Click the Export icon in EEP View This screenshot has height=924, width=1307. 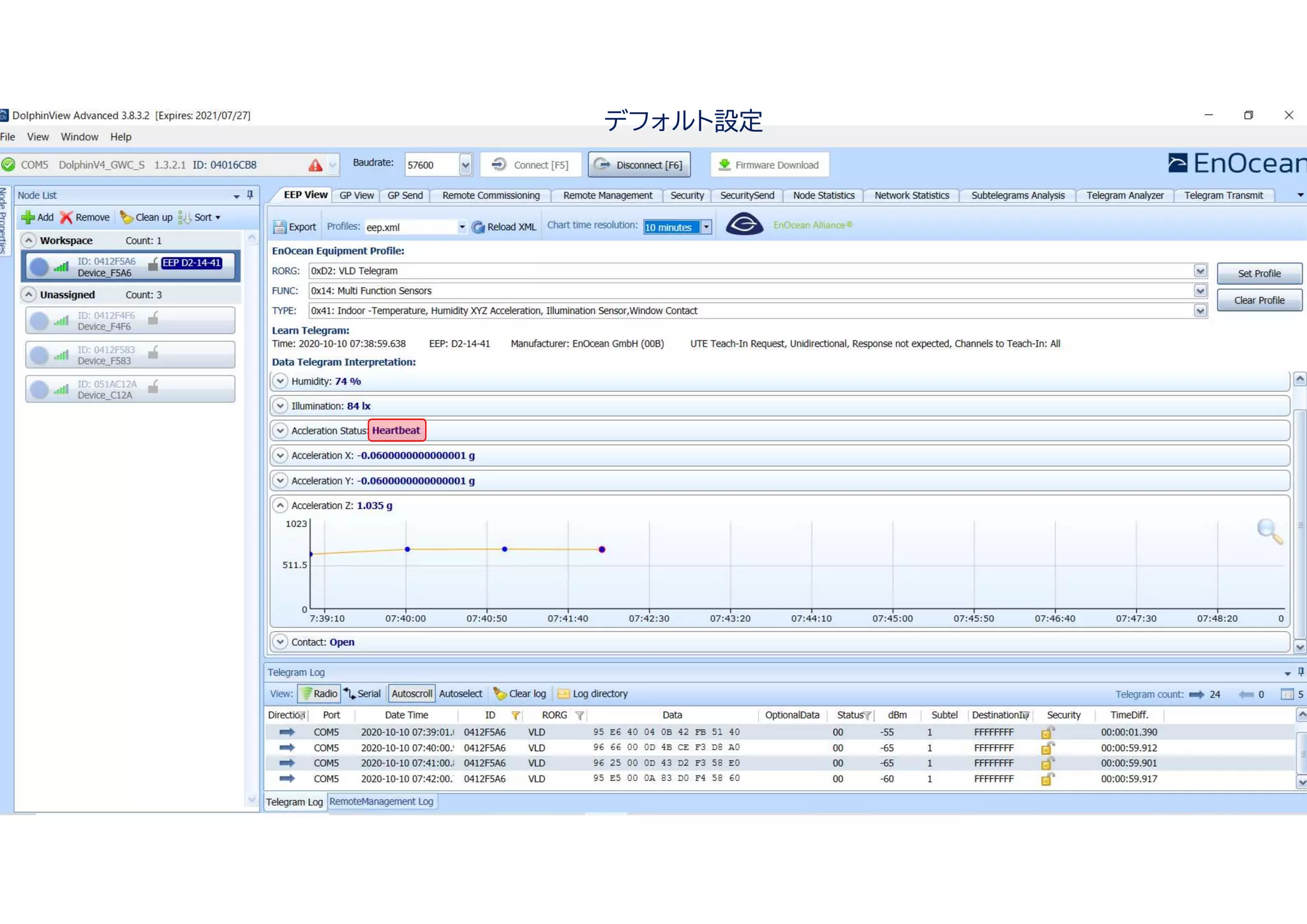(280, 227)
